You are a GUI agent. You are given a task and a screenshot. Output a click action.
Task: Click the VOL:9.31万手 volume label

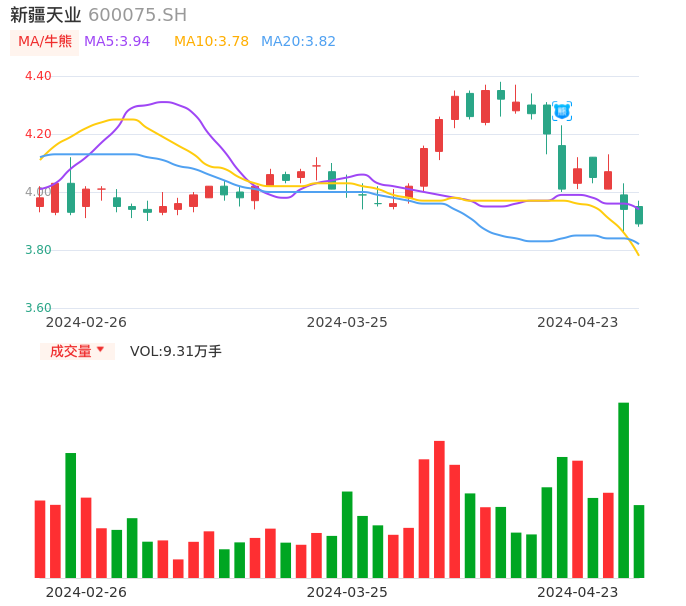(x=175, y=351)
